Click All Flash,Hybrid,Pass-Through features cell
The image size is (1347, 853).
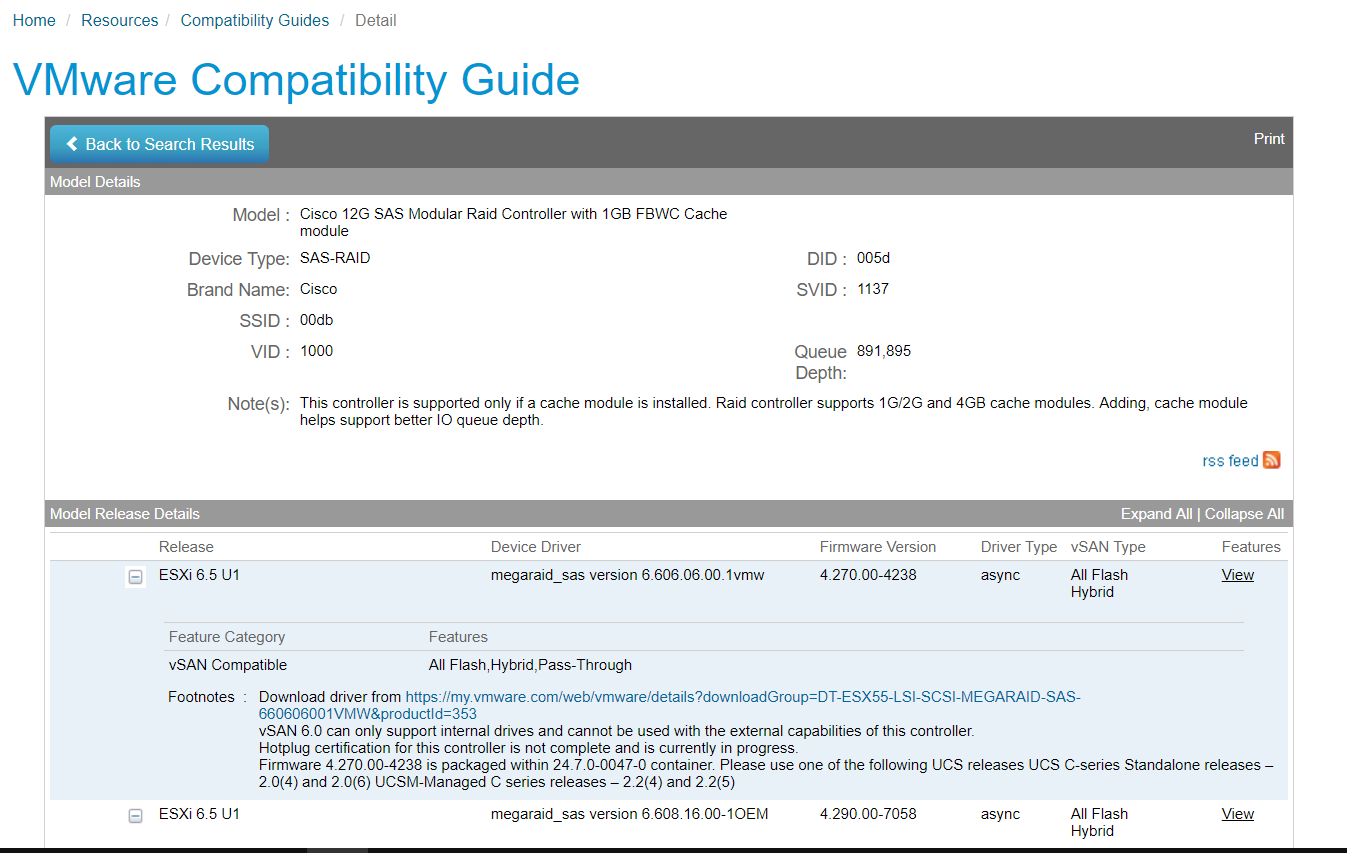pos(530,665)
